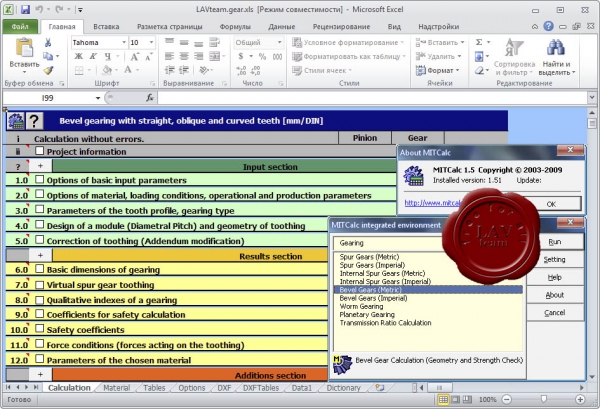Click the percent style icon
600x409 pixels.
click(x=262, y=57)
